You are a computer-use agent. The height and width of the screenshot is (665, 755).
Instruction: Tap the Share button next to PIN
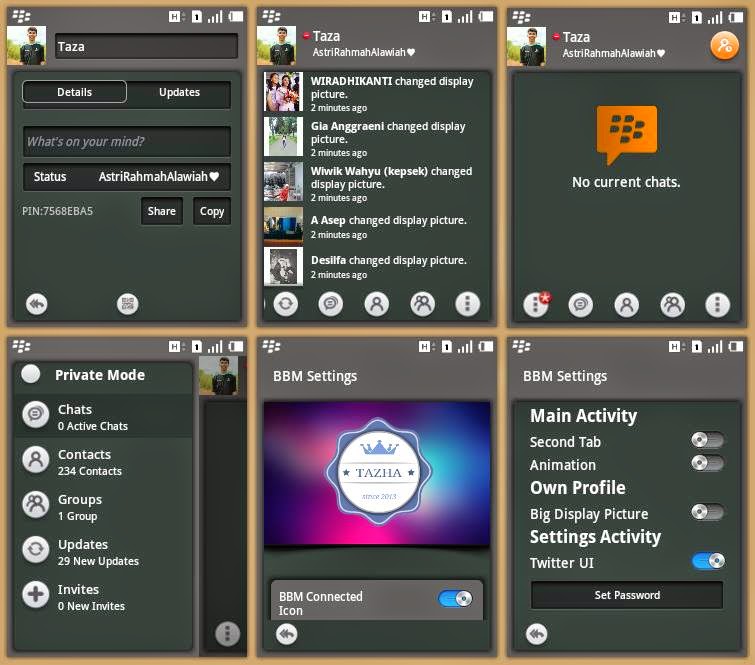point(162,211)
